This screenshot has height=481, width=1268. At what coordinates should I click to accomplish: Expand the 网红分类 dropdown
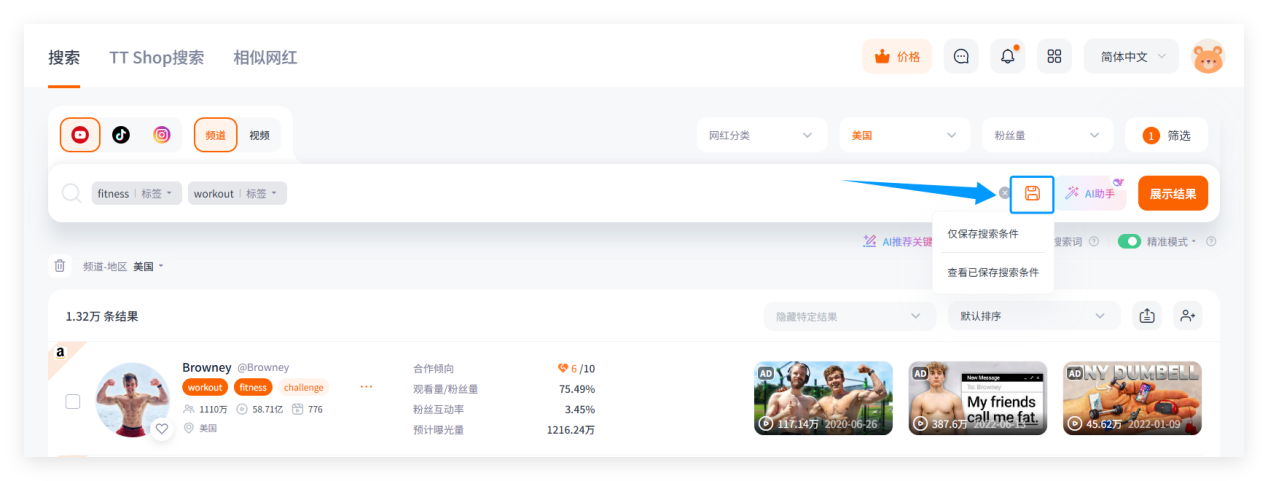tap(761, 135)
